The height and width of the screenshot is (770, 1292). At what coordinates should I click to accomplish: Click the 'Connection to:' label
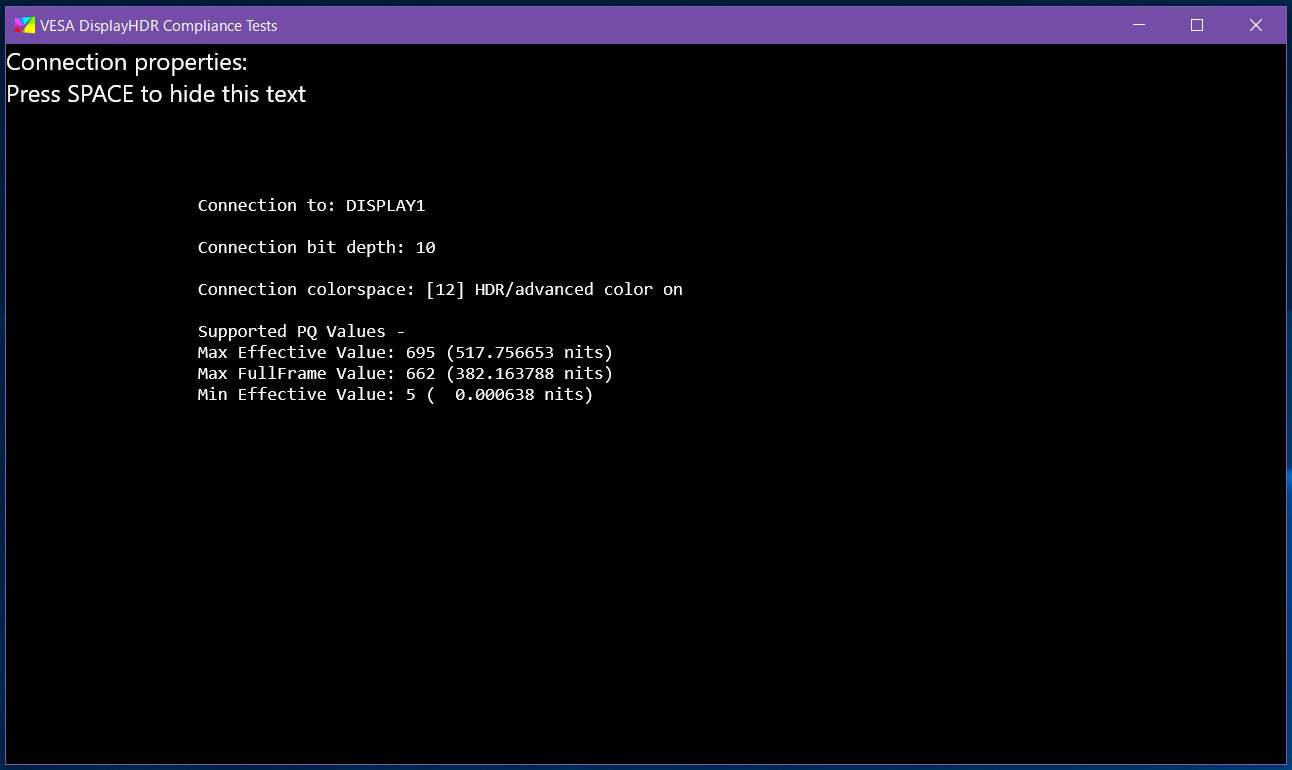[267, 205]
